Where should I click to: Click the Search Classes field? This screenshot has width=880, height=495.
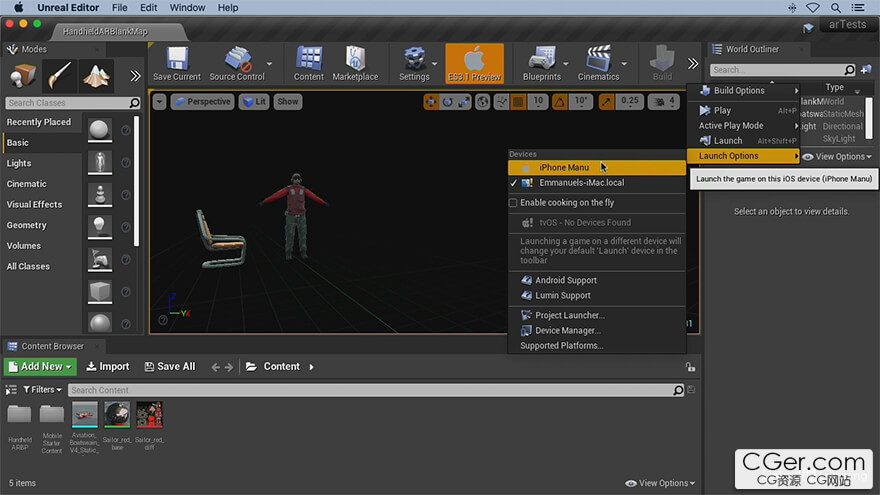coord(72,103)
